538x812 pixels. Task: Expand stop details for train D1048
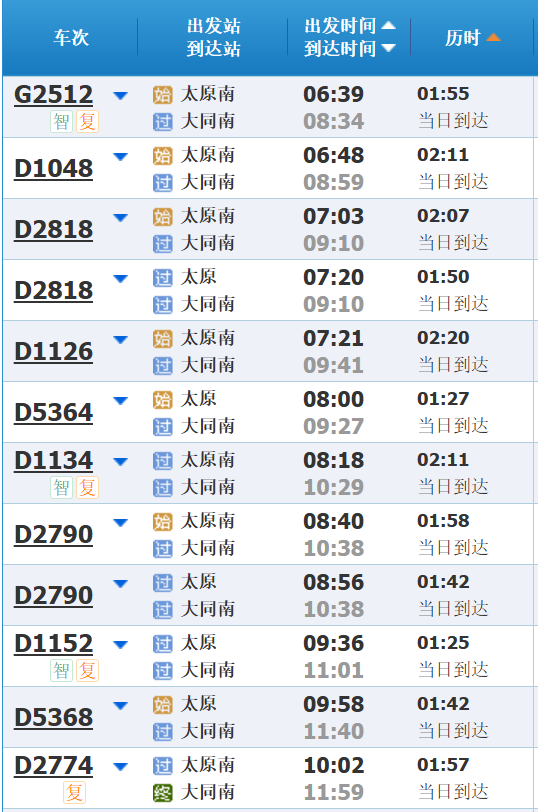(120, 156)
